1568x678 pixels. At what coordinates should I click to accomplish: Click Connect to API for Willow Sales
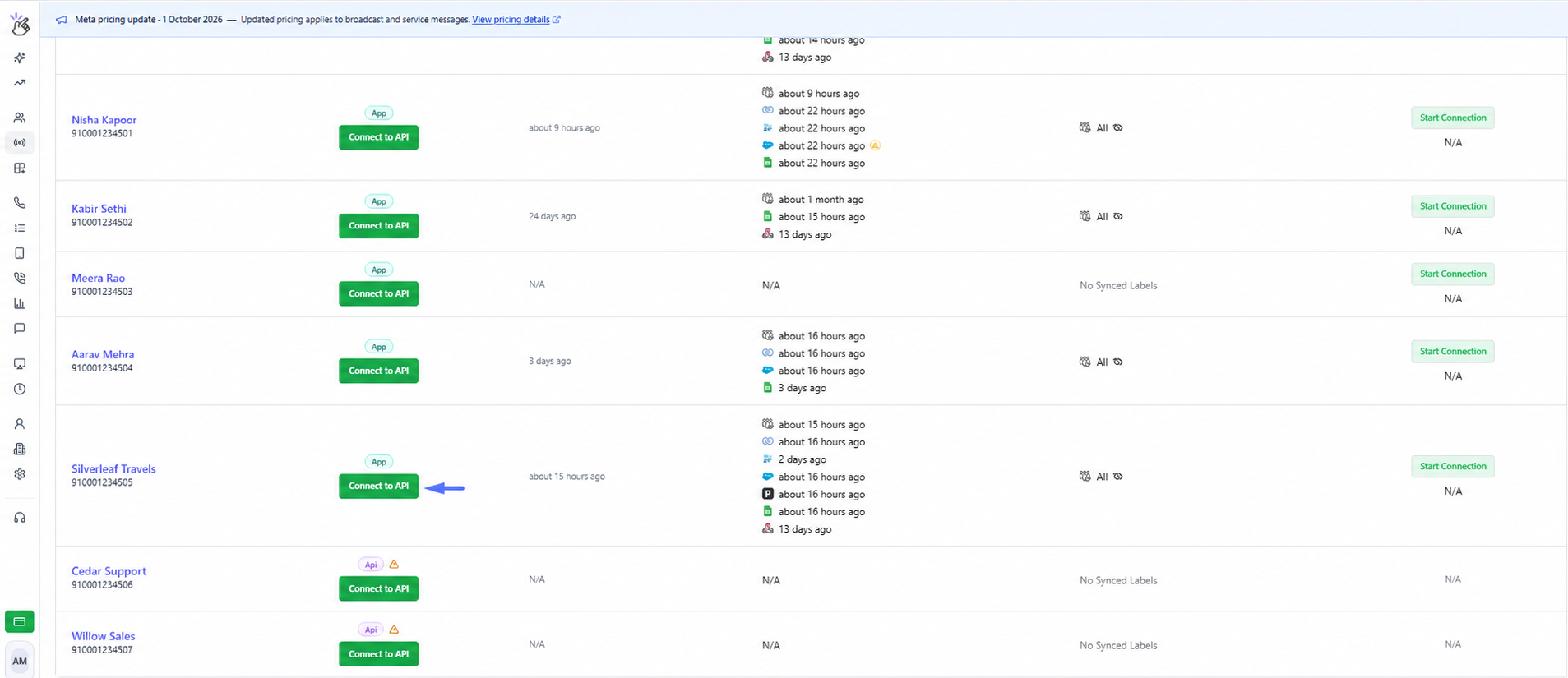(x=378, y=654)
